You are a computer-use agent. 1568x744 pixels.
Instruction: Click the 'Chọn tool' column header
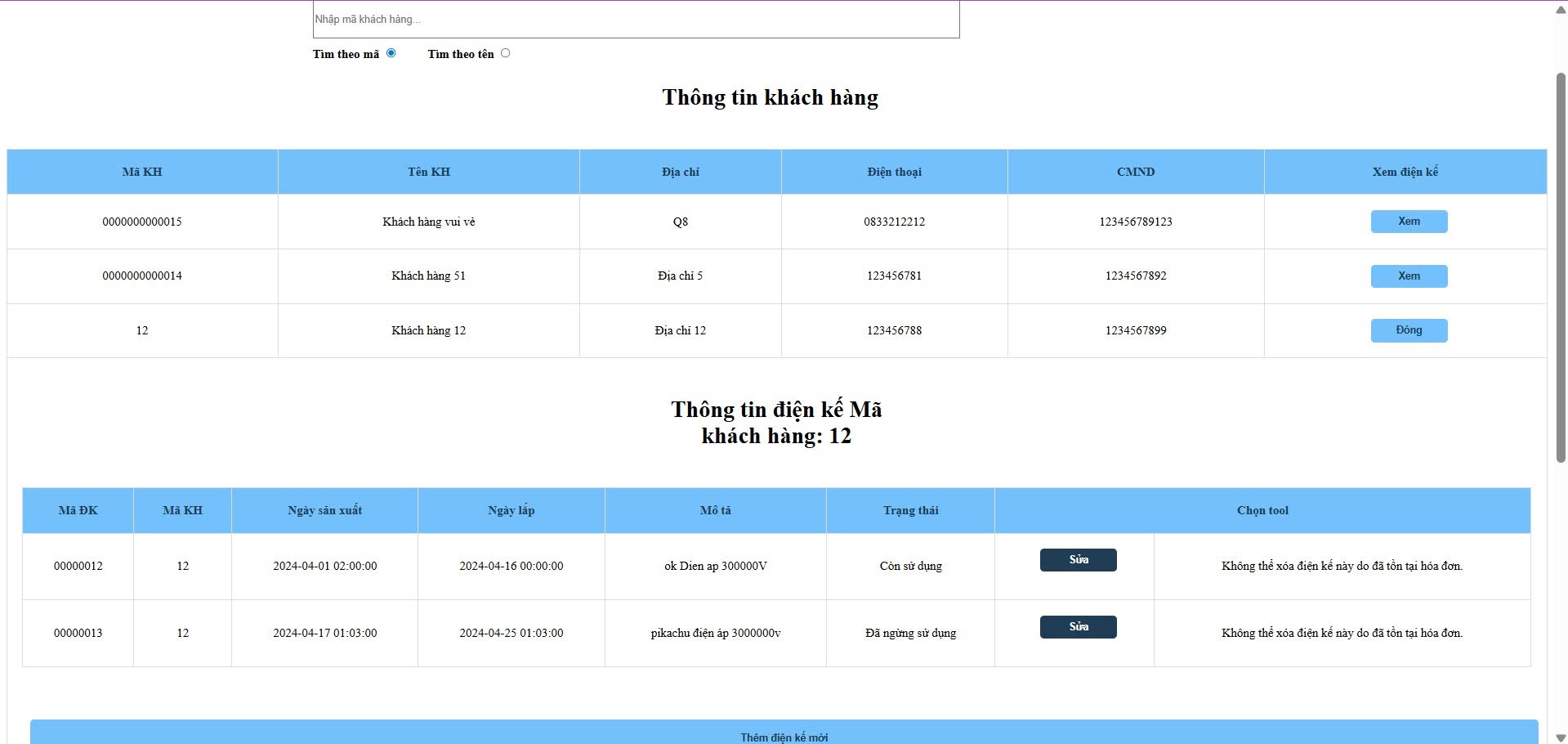[x=1262, y=510]
